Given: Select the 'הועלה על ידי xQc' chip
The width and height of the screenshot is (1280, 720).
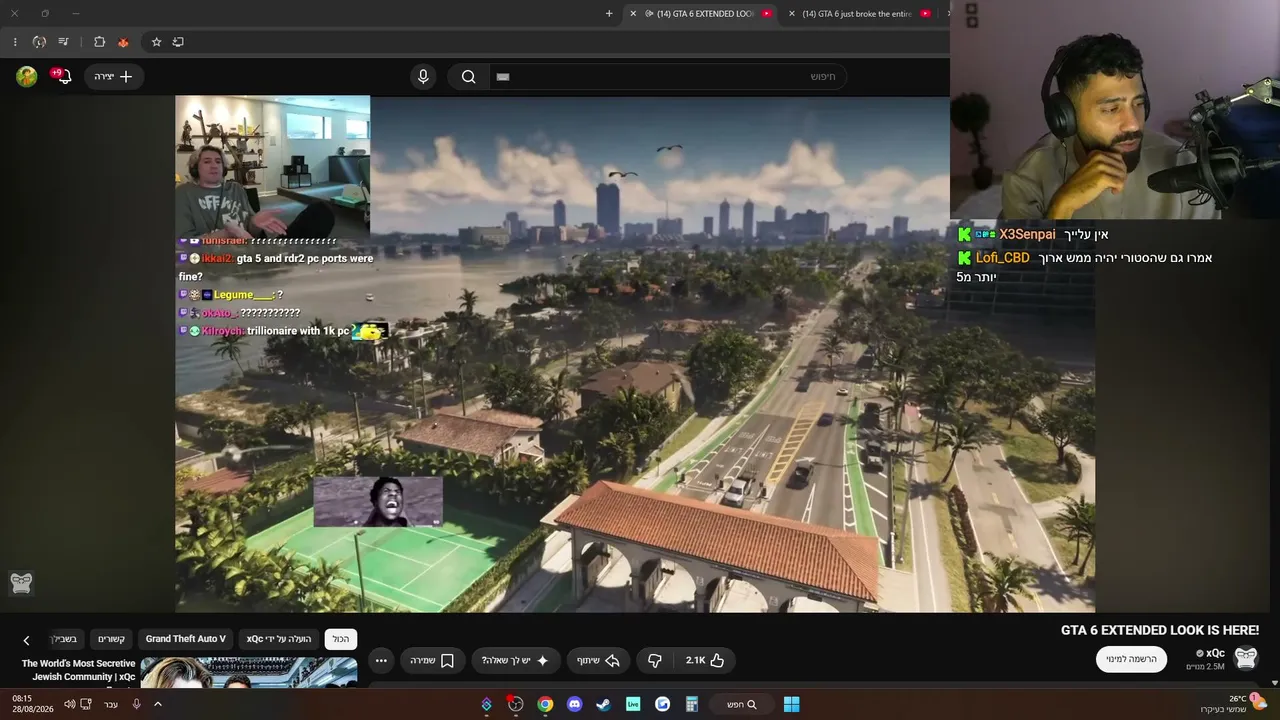Looking at the screenshot, I should coord(279,639).
